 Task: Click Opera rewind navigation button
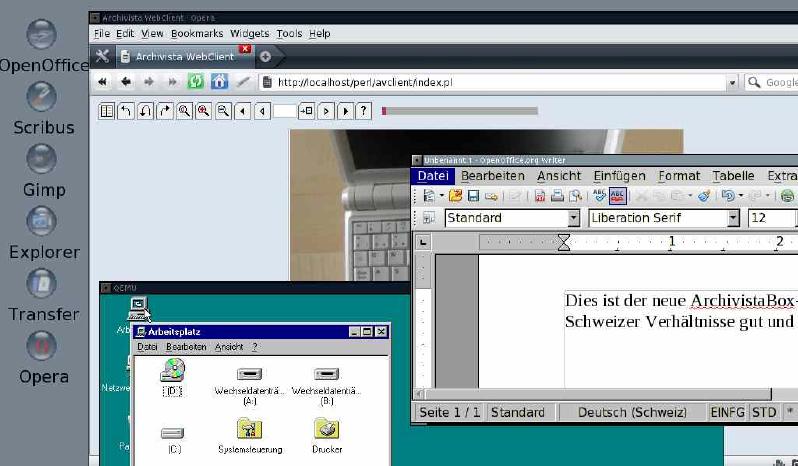[103, 82]
